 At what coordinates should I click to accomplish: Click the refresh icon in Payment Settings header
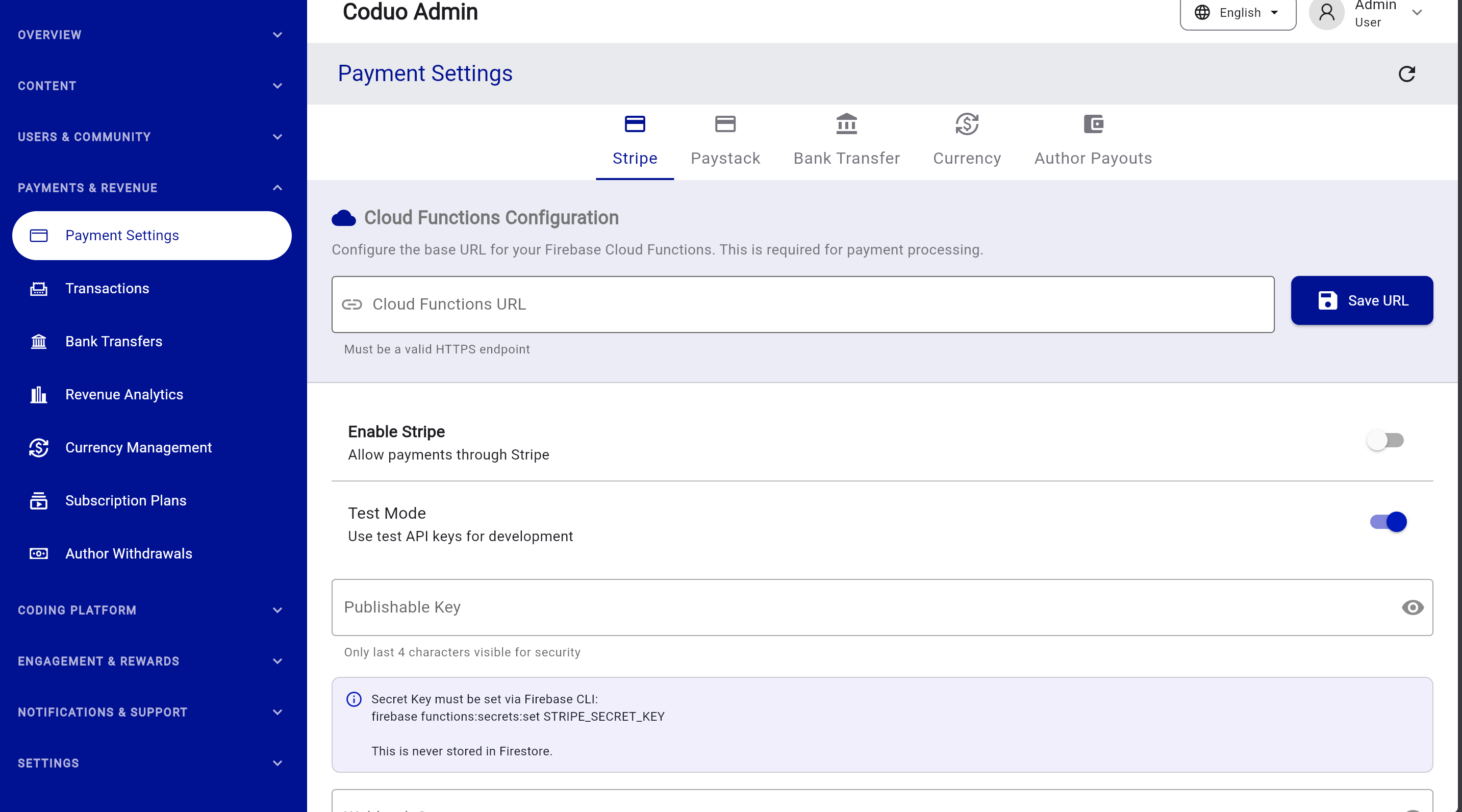1406,74
